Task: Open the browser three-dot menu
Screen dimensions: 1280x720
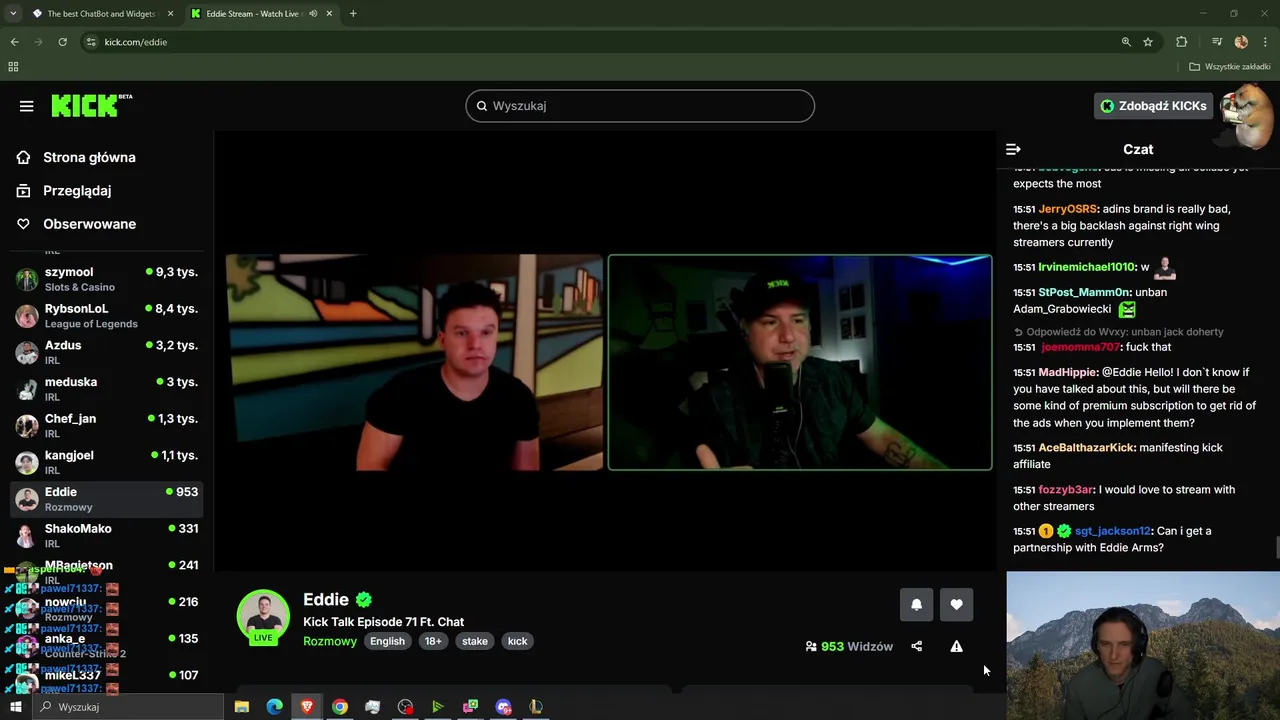Action: pyautogui.click(x=1266, y=42)
